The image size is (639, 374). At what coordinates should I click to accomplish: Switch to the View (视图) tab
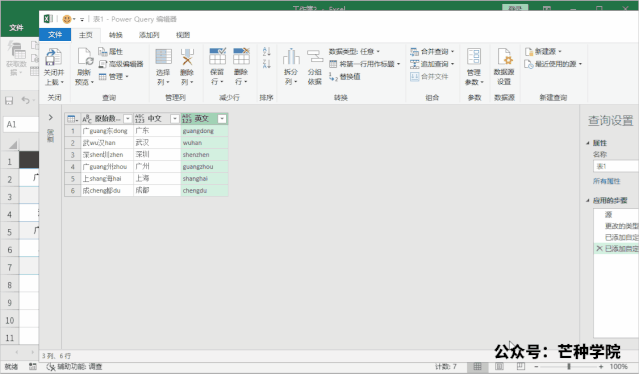[183, 35]
